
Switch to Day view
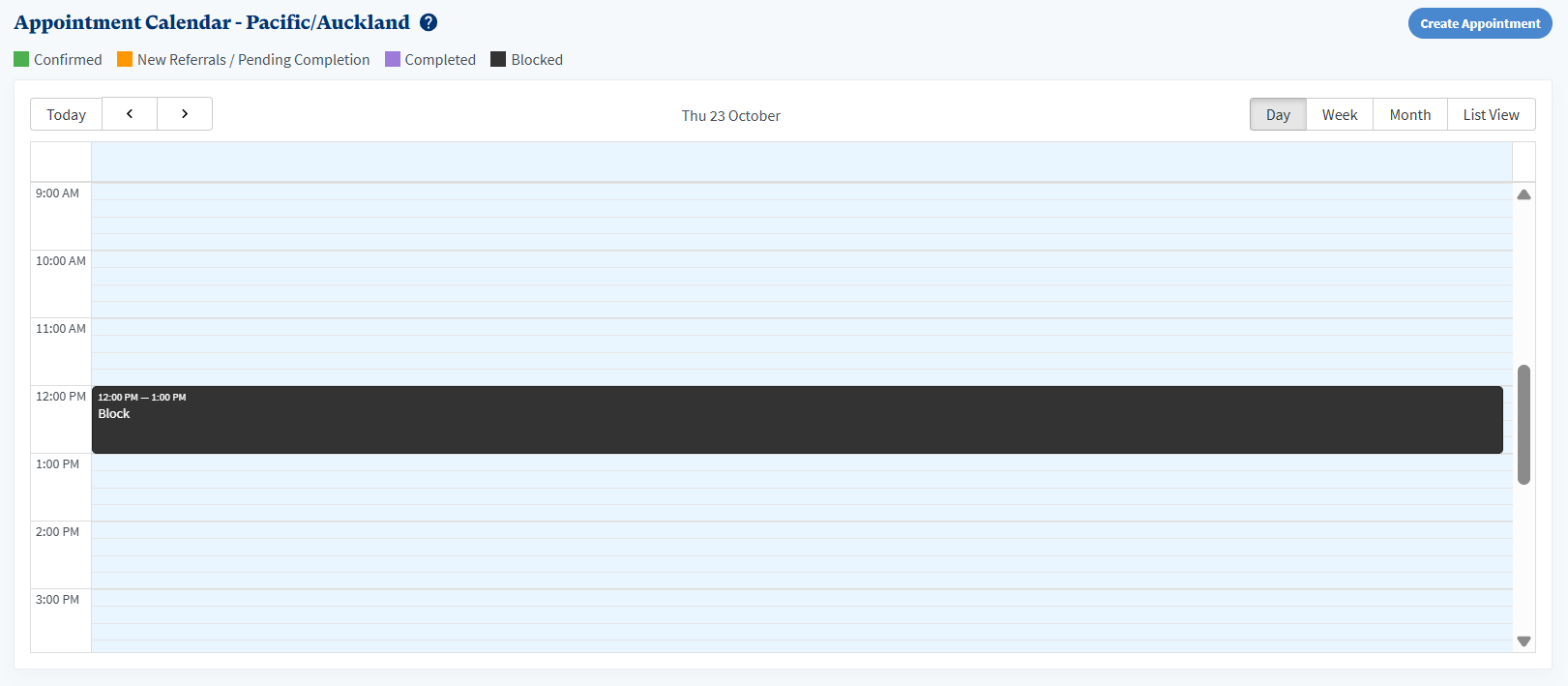(1278, 114)
